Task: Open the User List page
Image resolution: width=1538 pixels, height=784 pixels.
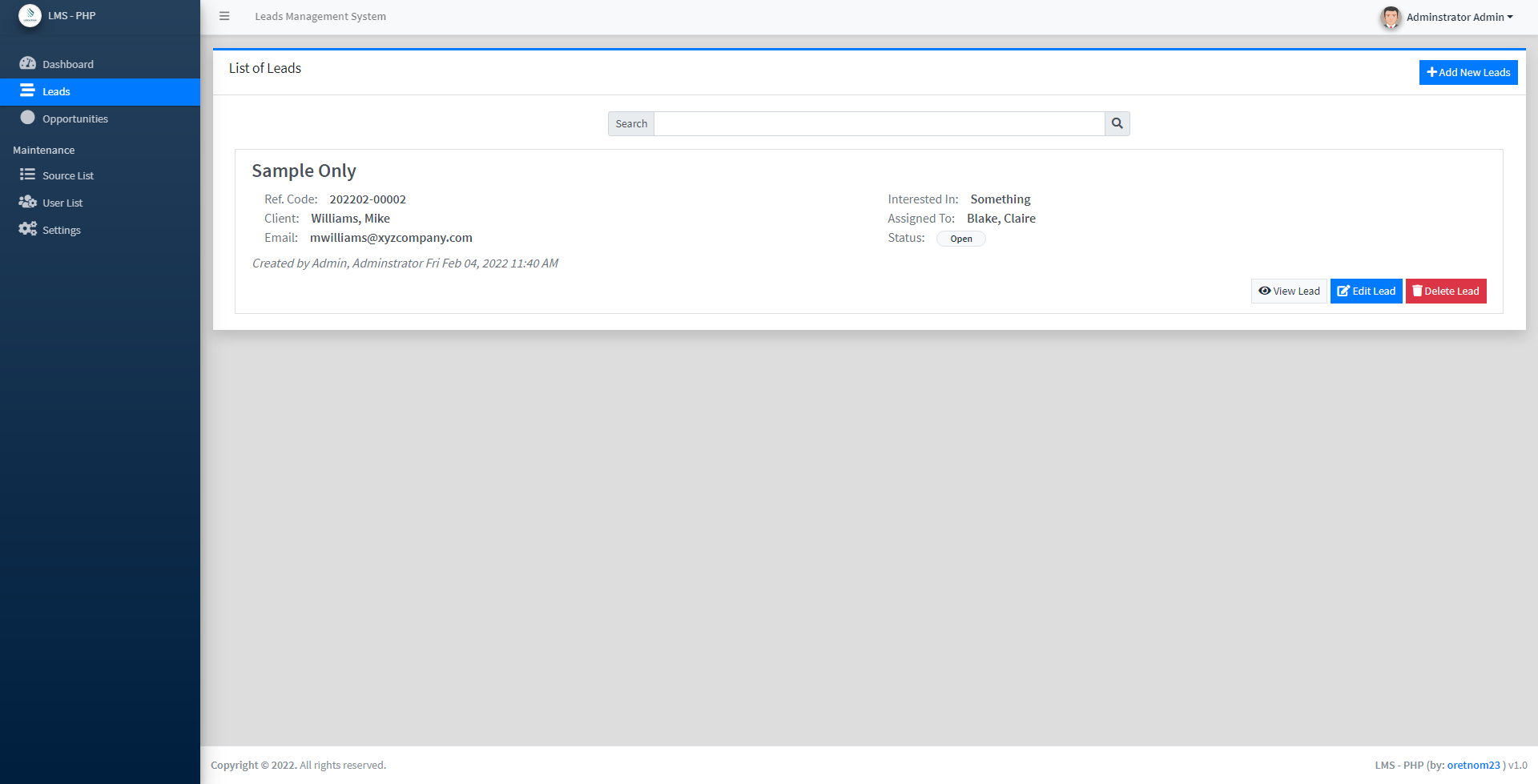Action: click(x=100, y=203)
